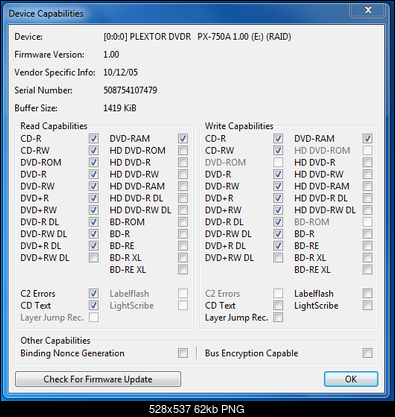
Task: Toggle DVD-ROM checkbox under Read Capabilities
Action: (x=94, y=162)
